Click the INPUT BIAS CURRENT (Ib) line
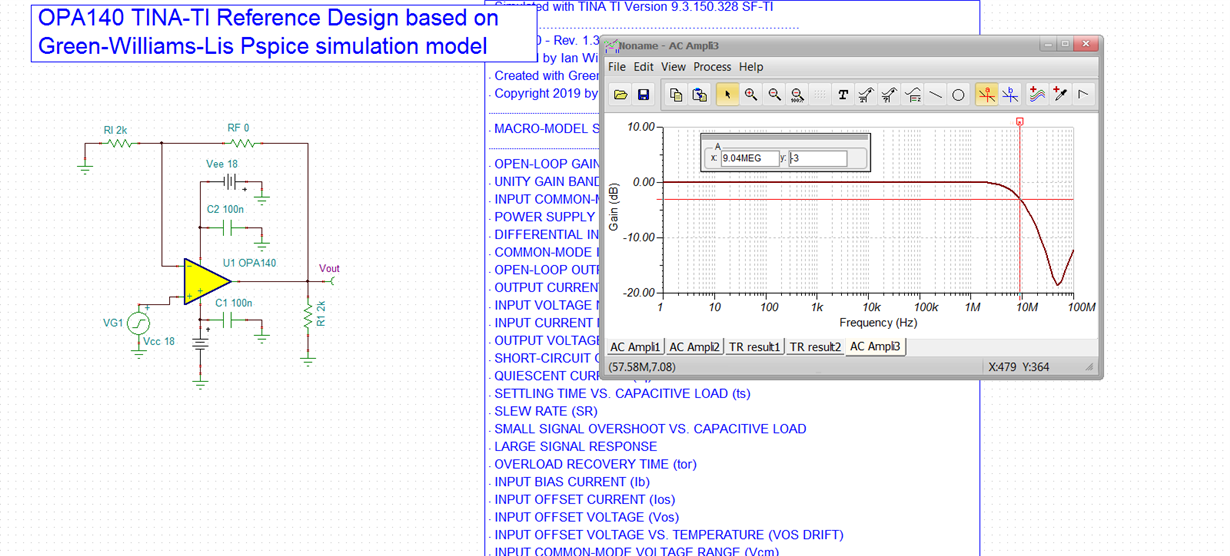 [x=571, y=482]
